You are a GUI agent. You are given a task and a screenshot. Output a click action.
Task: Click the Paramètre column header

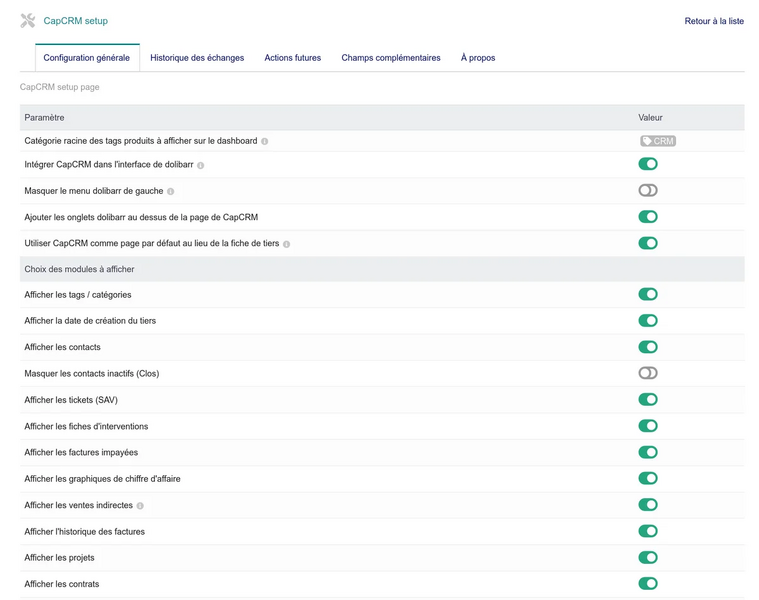pyautogui.click(x=44, y=118)
